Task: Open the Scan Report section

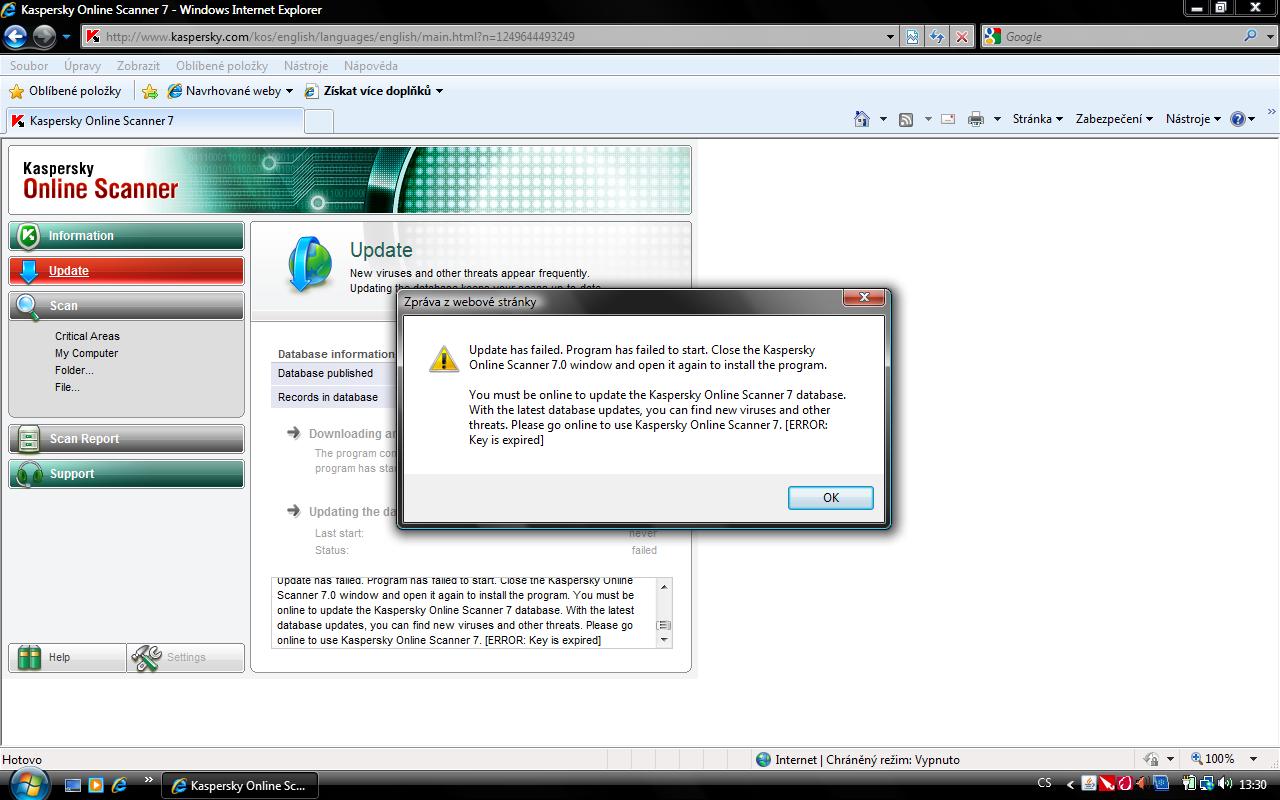Action: click(x=126, y=439)
